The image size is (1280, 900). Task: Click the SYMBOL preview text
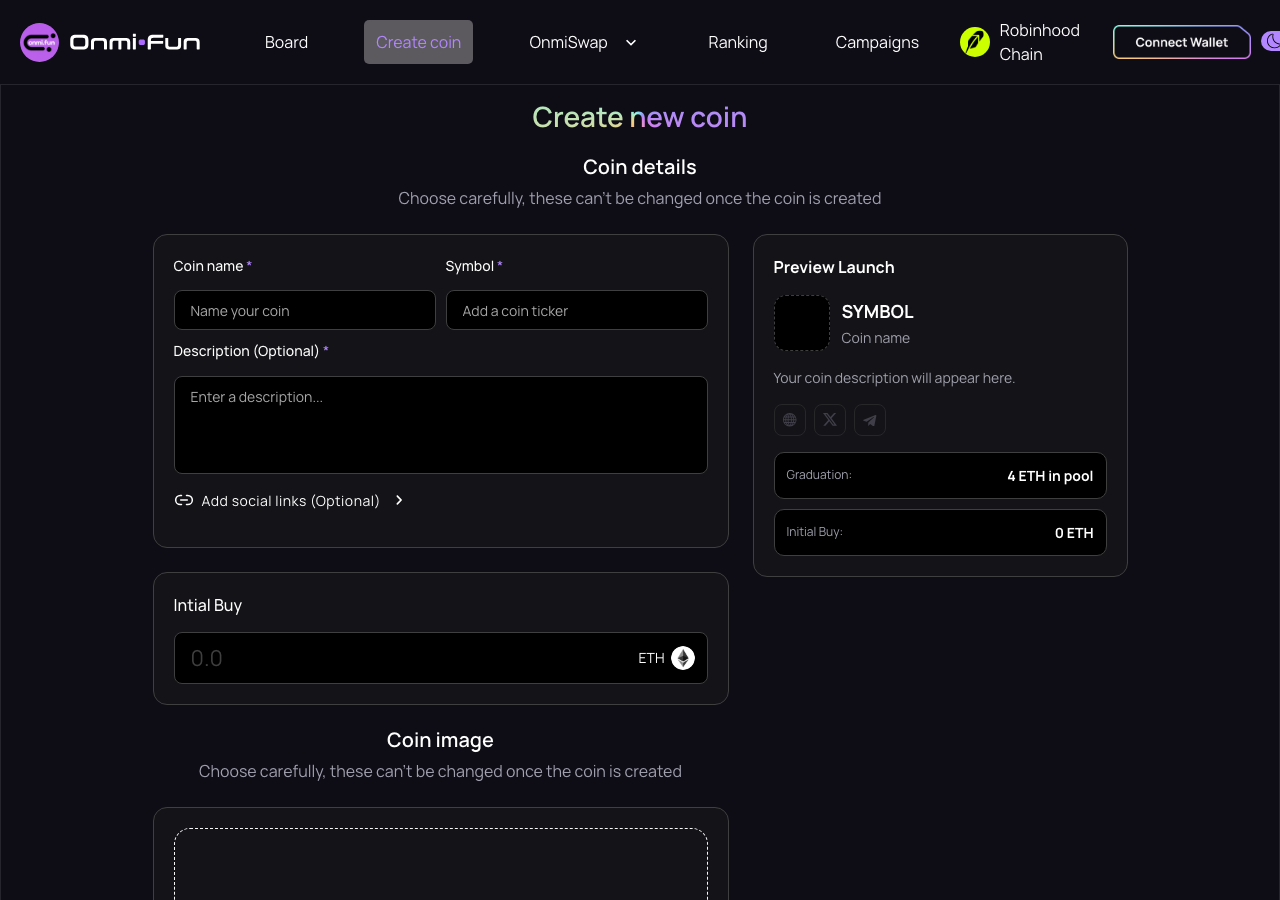click(878, 312)
